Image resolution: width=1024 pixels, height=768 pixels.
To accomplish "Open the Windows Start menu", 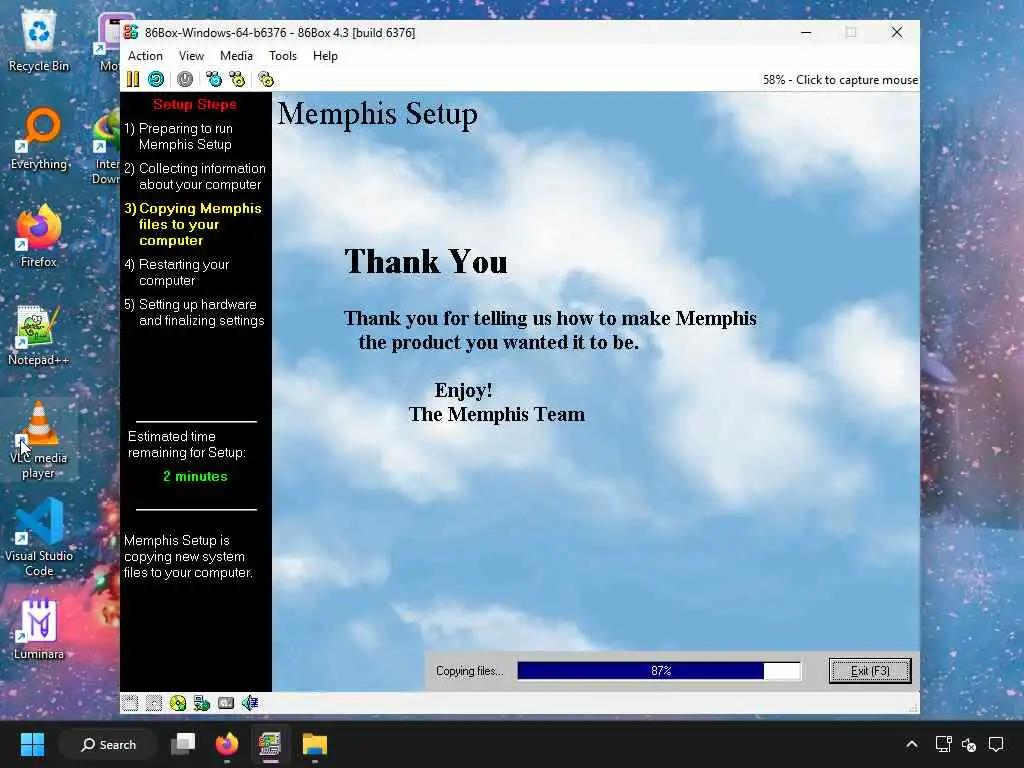I will pyautogui.click(x=32, y=744).
